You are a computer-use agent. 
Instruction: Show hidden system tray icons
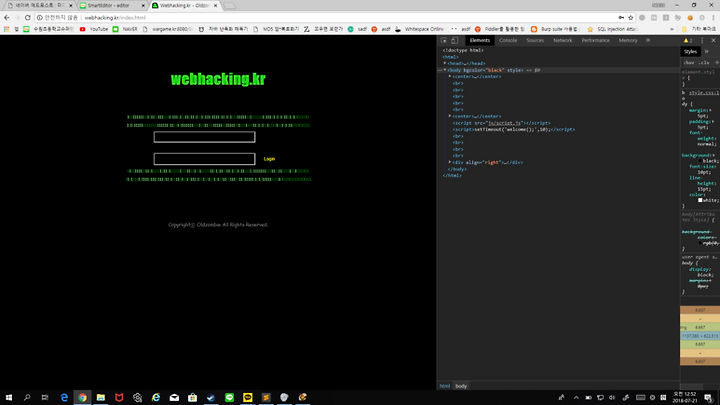576,398
